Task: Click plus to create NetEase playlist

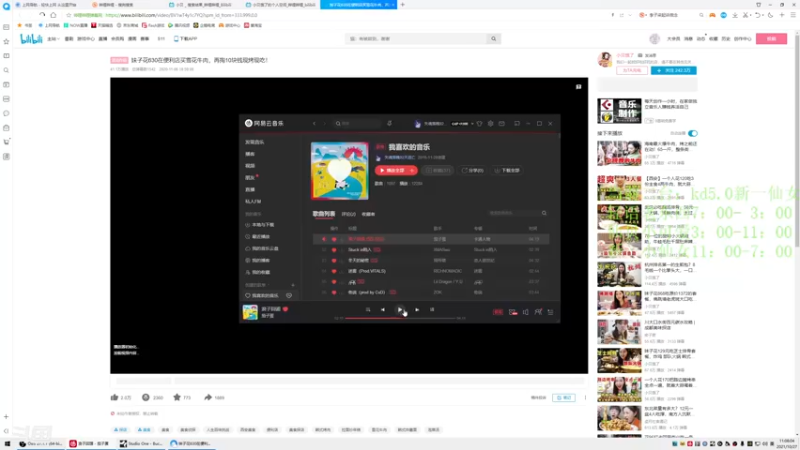Action: (x=293, y=285)
